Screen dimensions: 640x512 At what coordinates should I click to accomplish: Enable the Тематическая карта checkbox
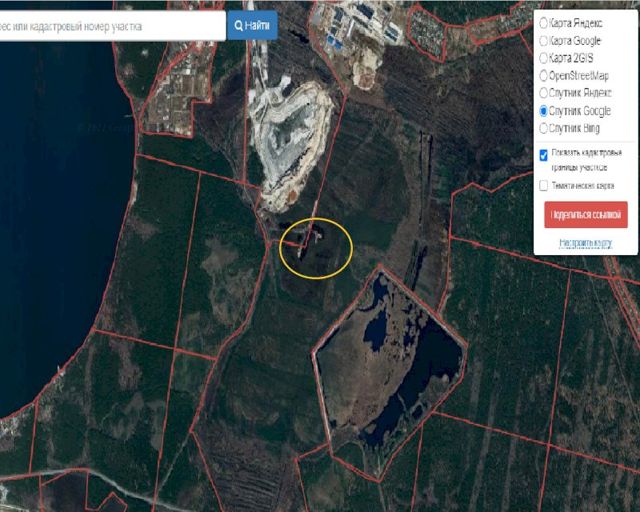click(543, 185)
